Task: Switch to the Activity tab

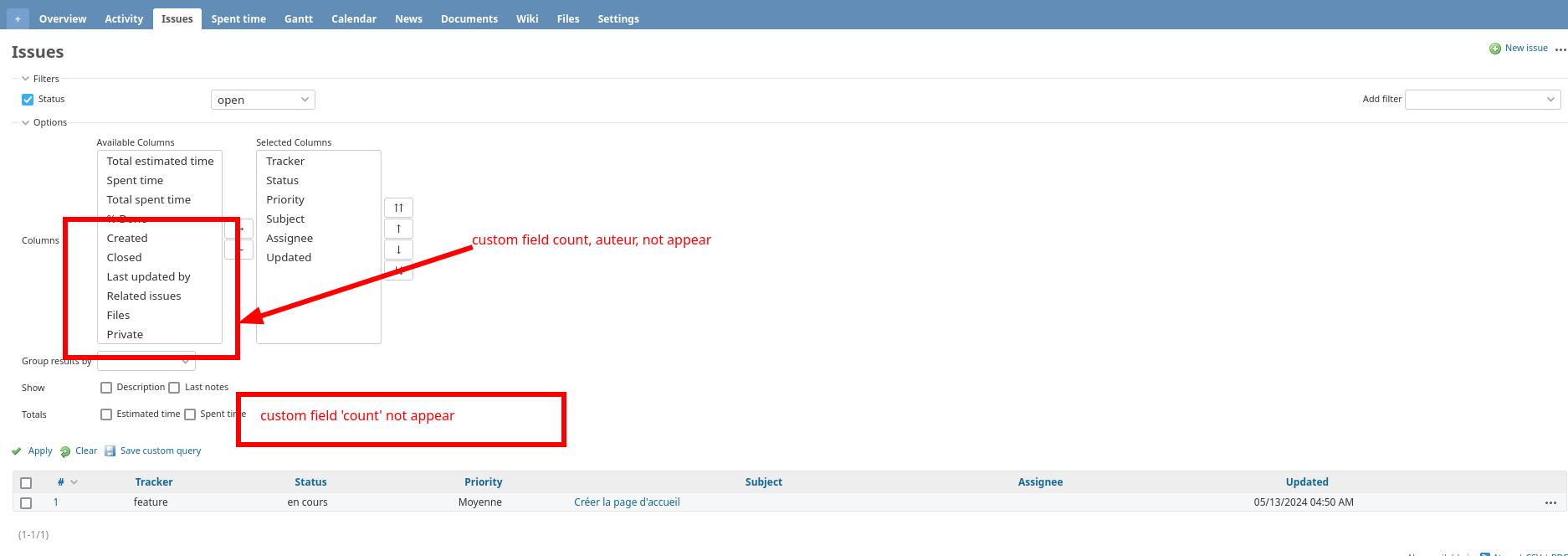Action: [x=124, y=18]
